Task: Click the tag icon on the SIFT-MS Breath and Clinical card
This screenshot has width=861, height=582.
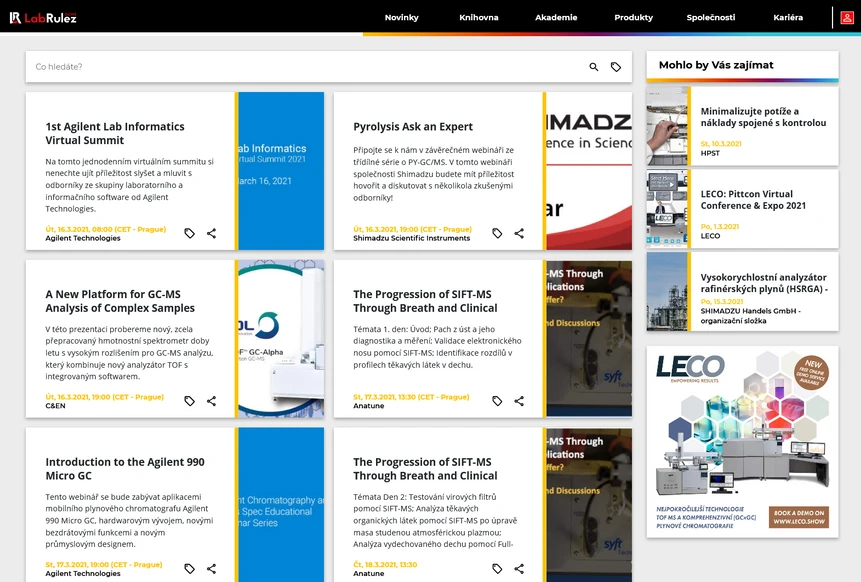Action: (x=497, y=401)
